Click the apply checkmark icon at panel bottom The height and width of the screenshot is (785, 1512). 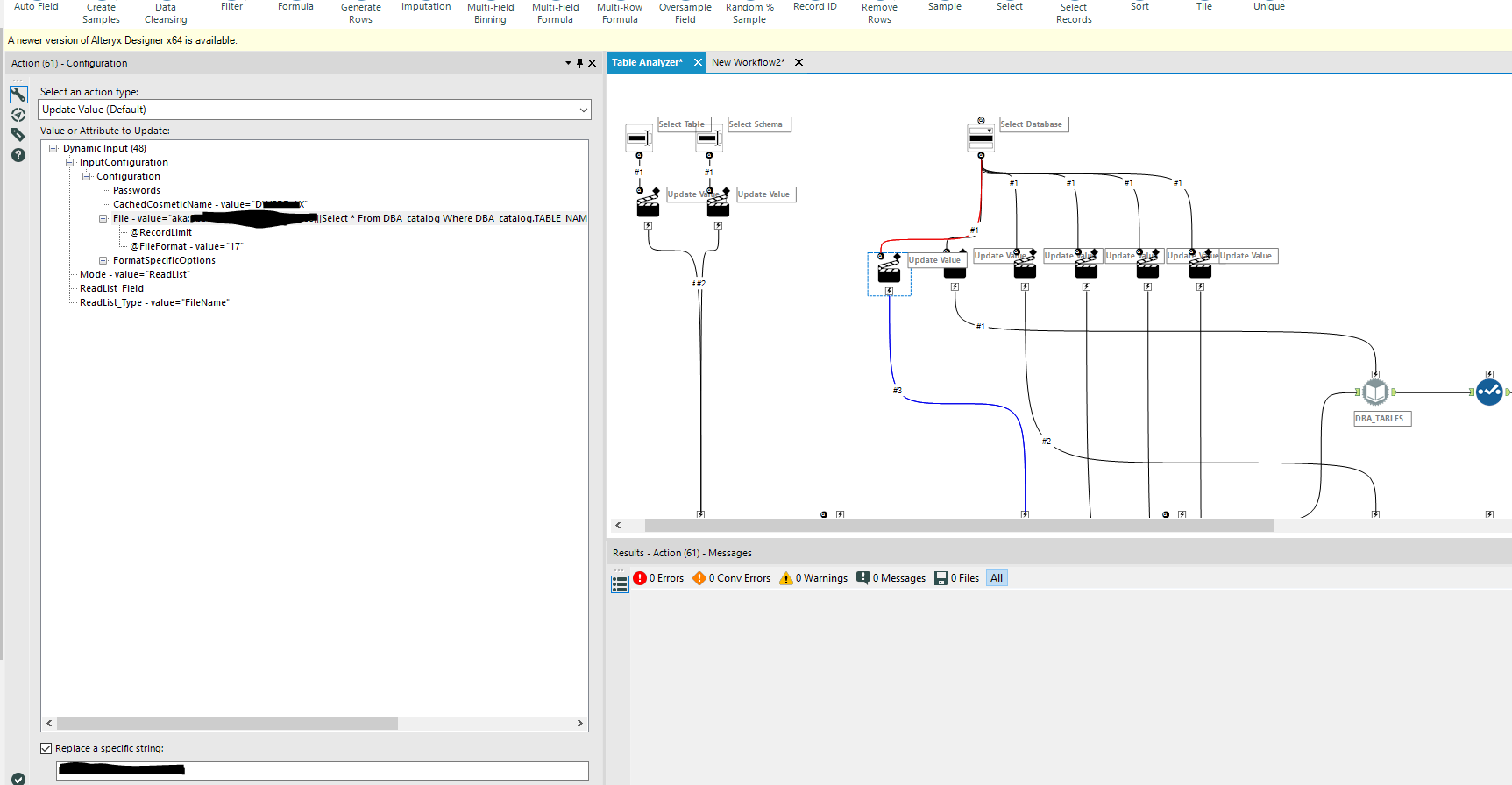point(18,778)
